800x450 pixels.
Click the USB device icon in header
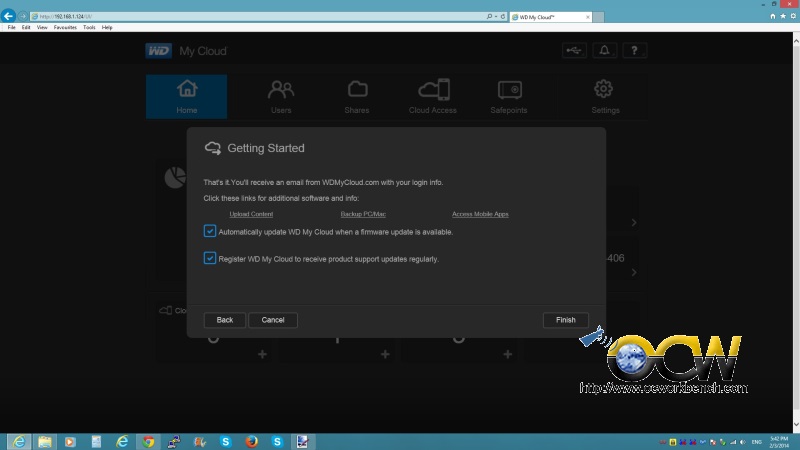(574, 51)
